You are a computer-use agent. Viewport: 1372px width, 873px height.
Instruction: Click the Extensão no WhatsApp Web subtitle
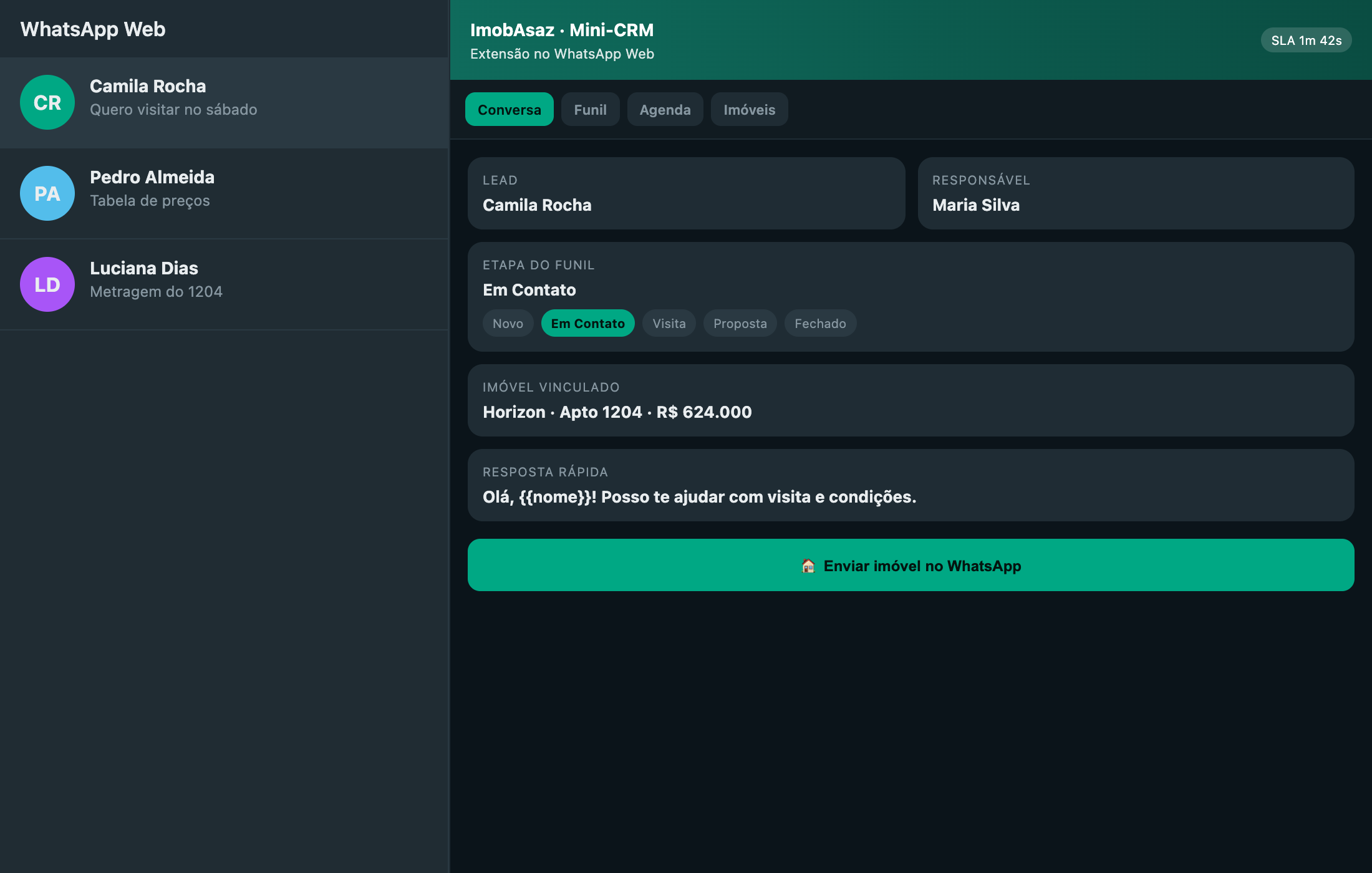tap(562, 54)
